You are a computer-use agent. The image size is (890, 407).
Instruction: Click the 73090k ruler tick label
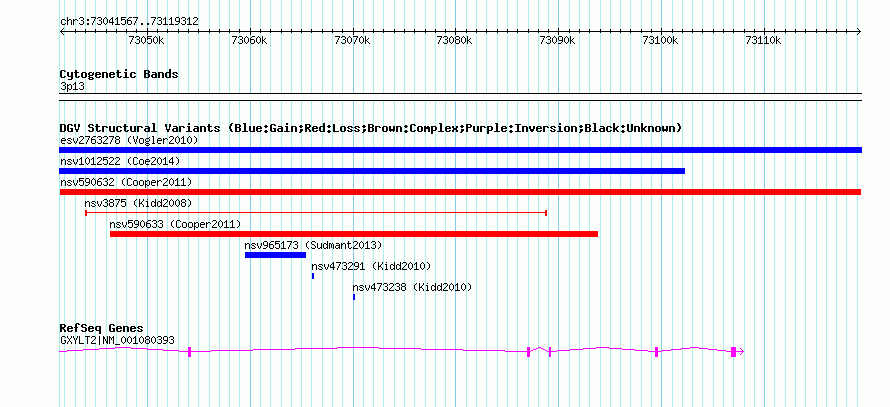[557, 41]
